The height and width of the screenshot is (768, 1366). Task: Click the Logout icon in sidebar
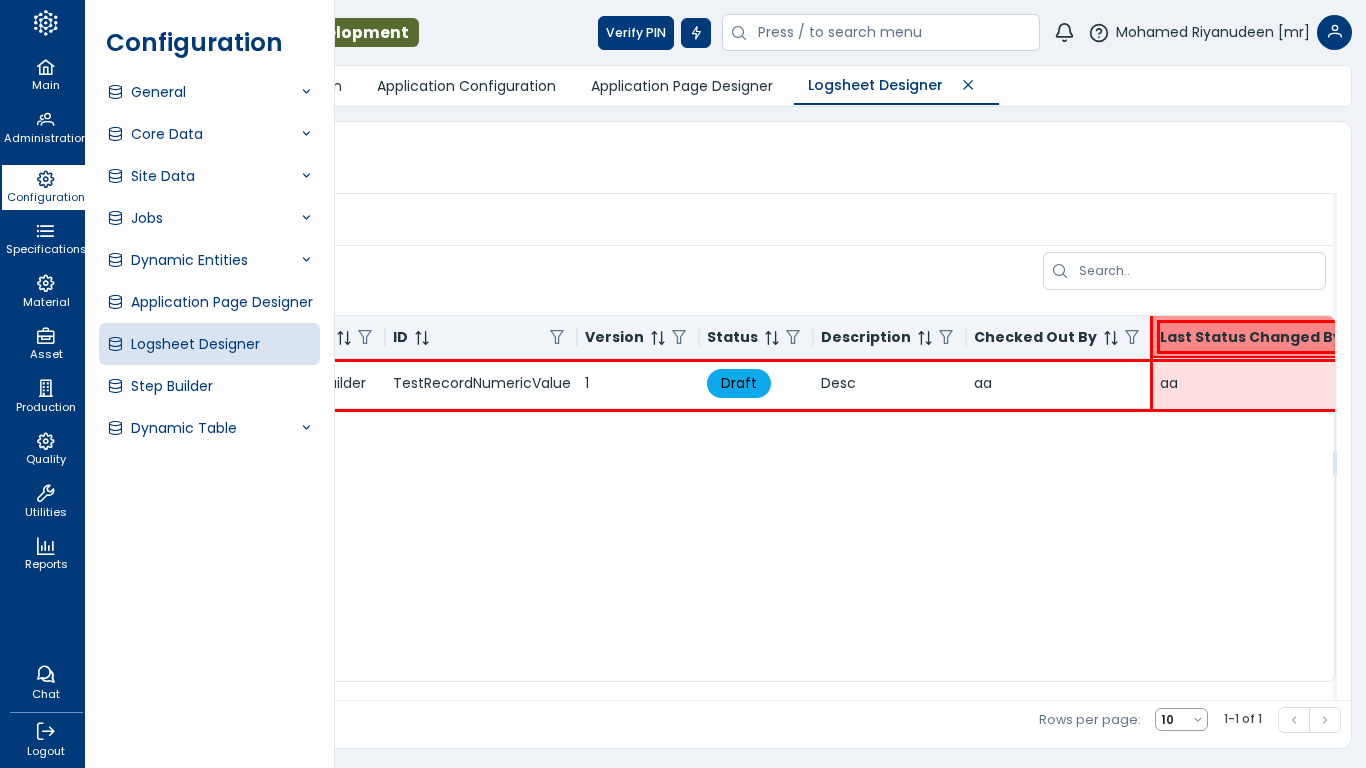coord(45,739)
